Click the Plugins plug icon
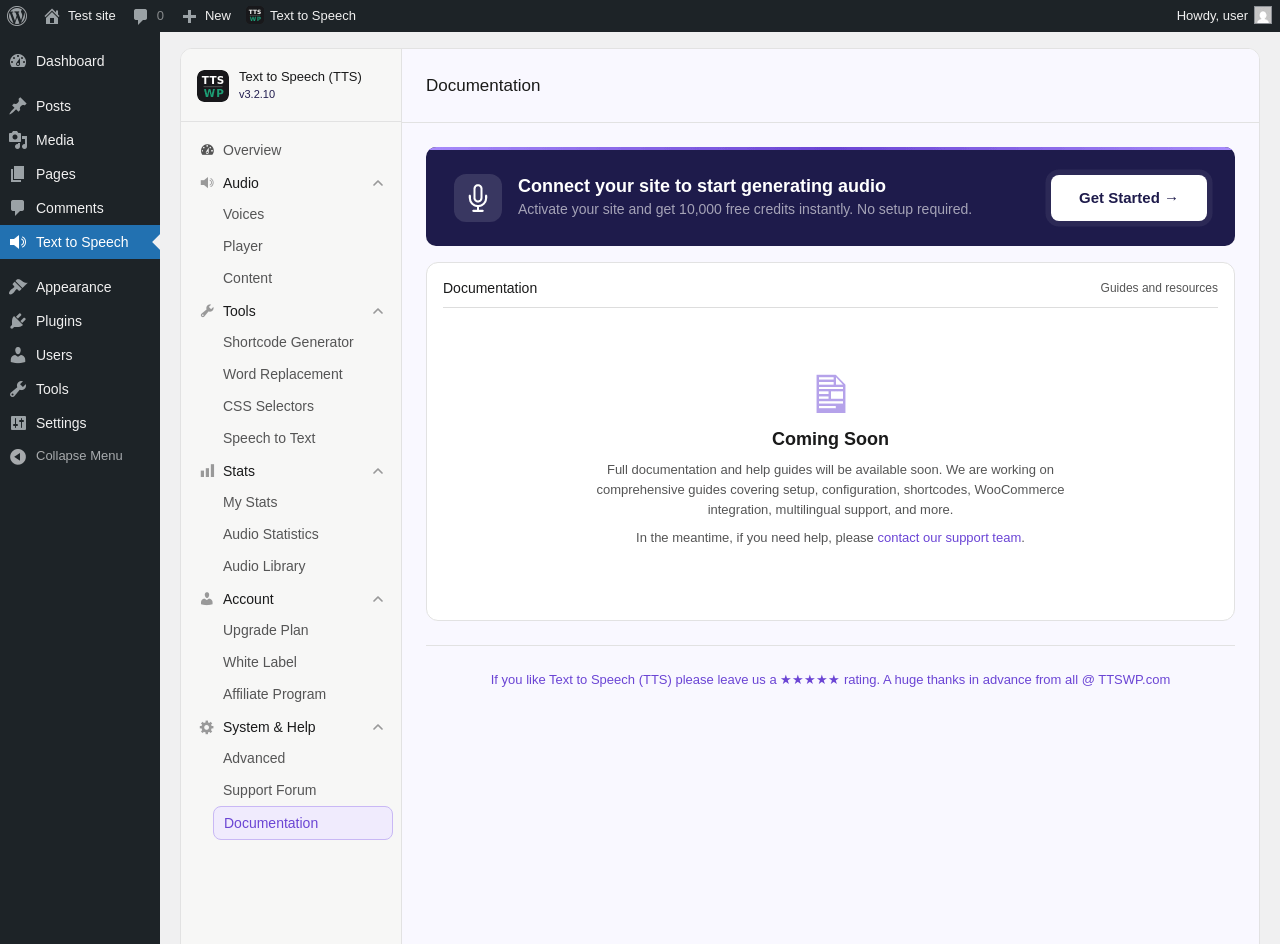Screen dimensions: 1280x944 click(x=18, y=321)
